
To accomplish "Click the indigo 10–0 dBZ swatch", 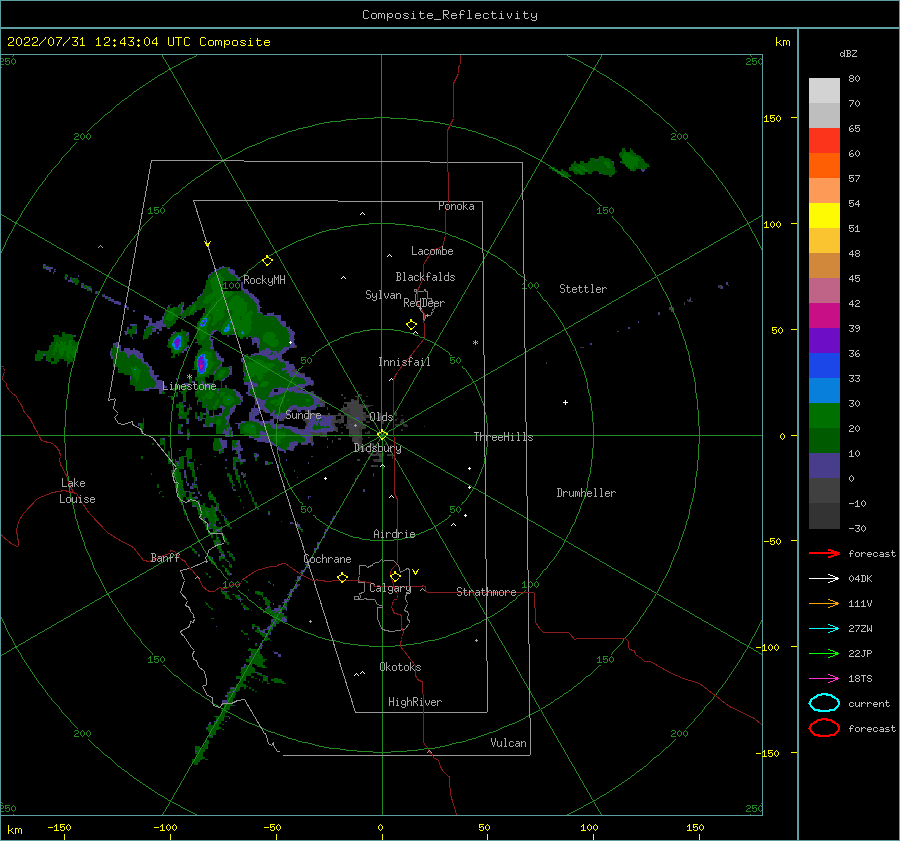I will [x=824, y=466].
